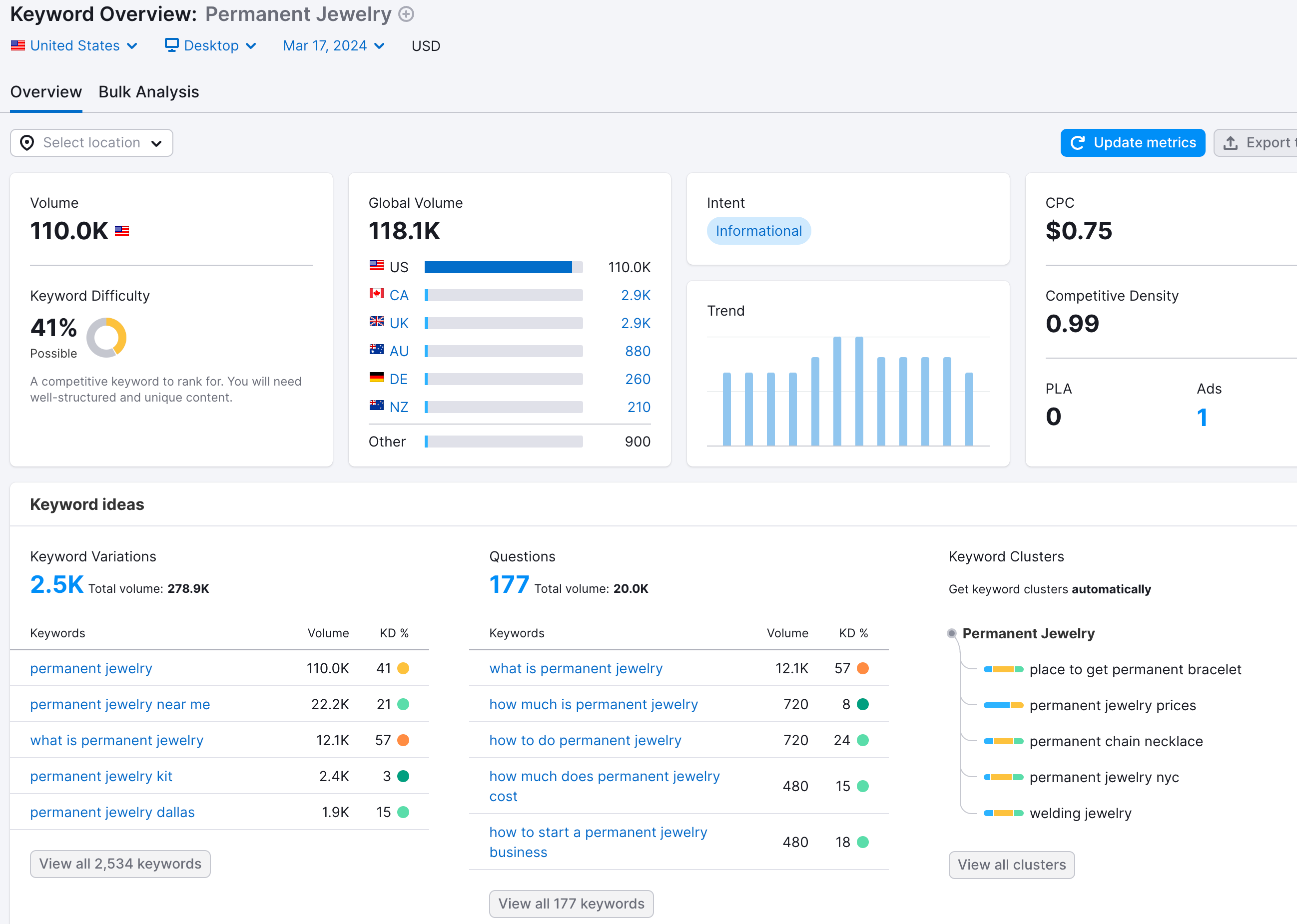Click the DE country link in Global Volume
1297x924 pixels.
point(398,379)
